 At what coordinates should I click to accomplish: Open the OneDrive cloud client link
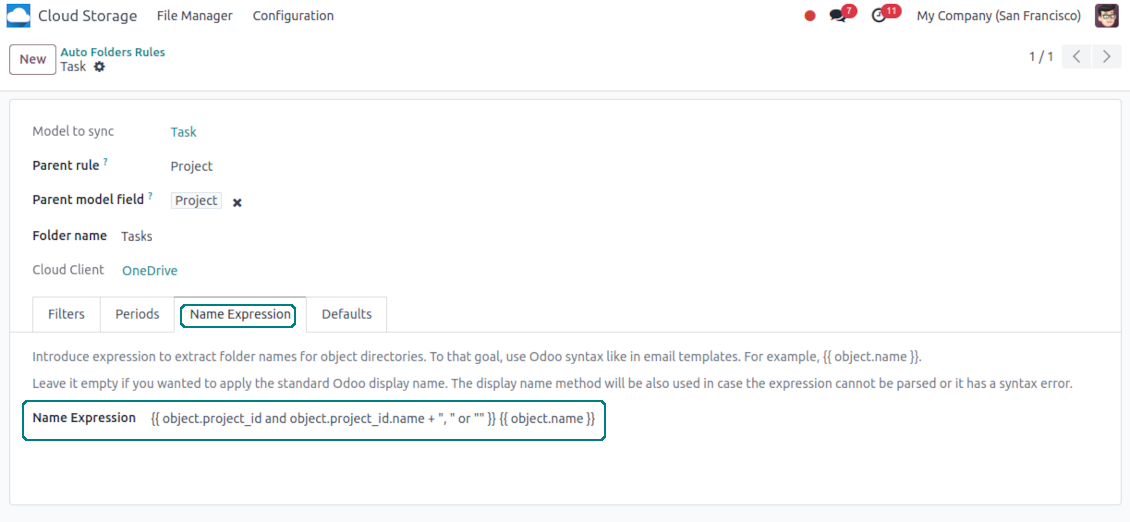click(150, 270)
